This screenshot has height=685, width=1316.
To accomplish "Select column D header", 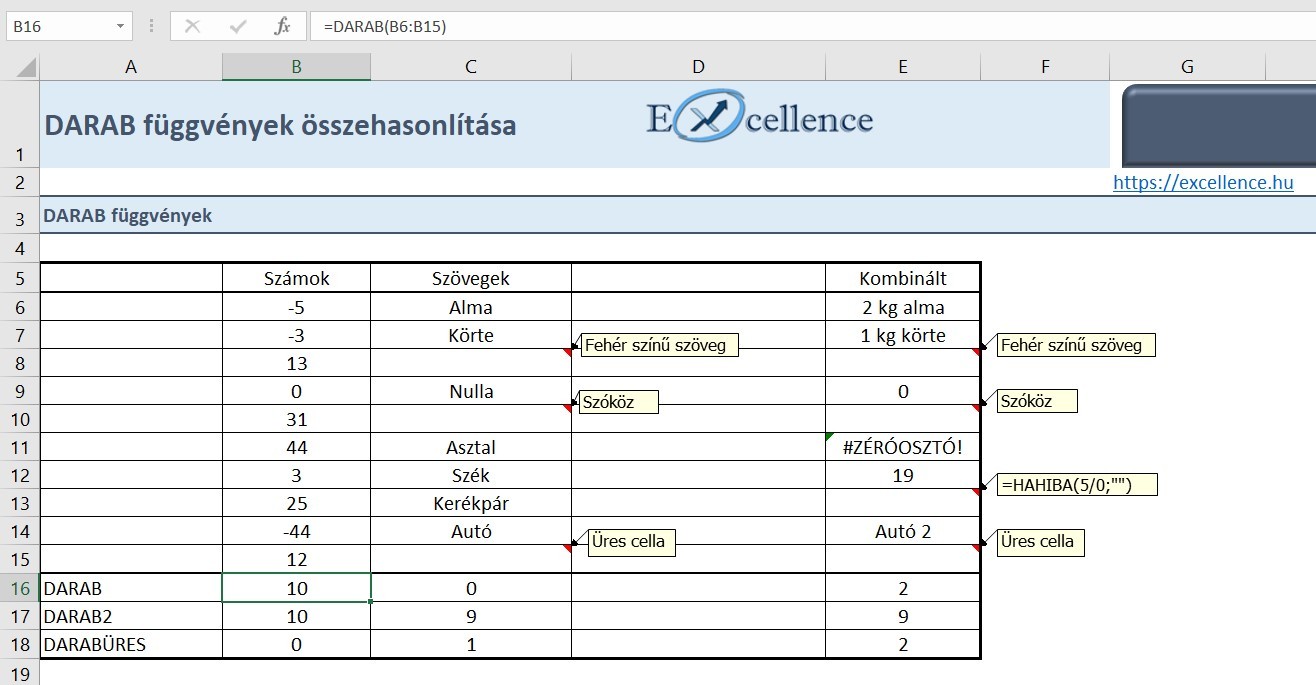I will 698,67.
